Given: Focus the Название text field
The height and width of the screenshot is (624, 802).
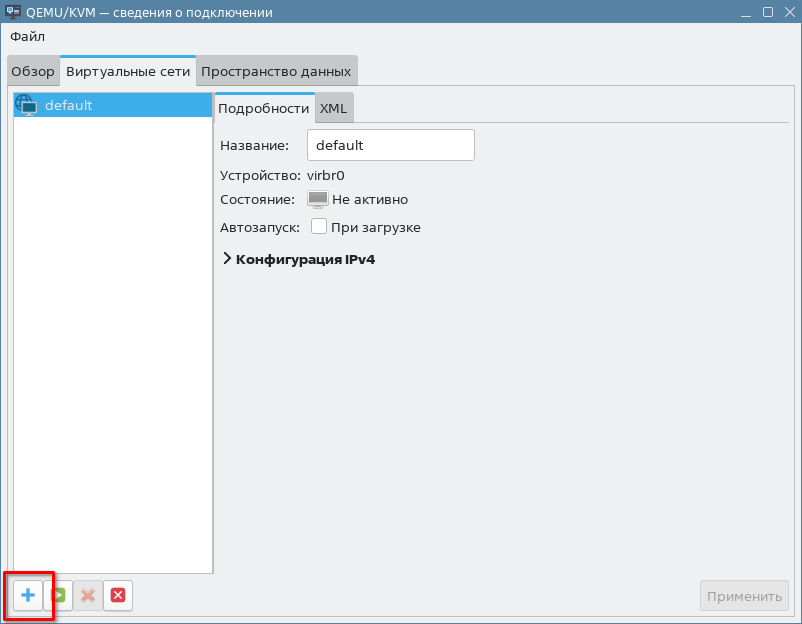Looking at the screenshot, I should coord(390,145).
